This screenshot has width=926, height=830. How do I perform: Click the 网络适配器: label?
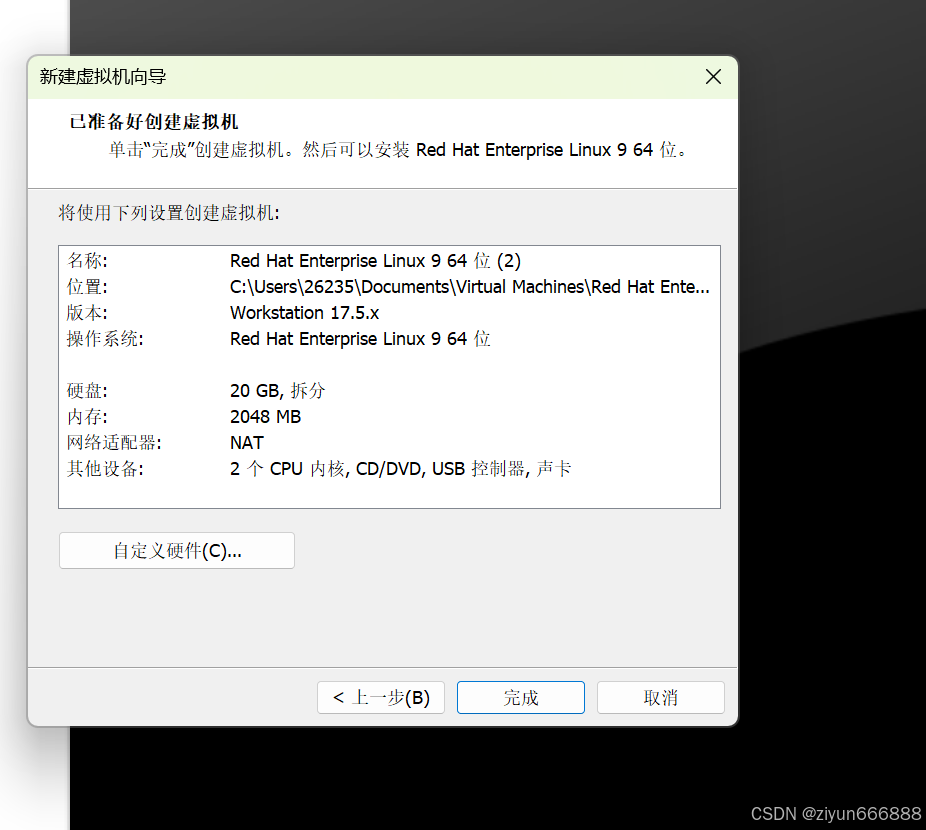point(114,442)
